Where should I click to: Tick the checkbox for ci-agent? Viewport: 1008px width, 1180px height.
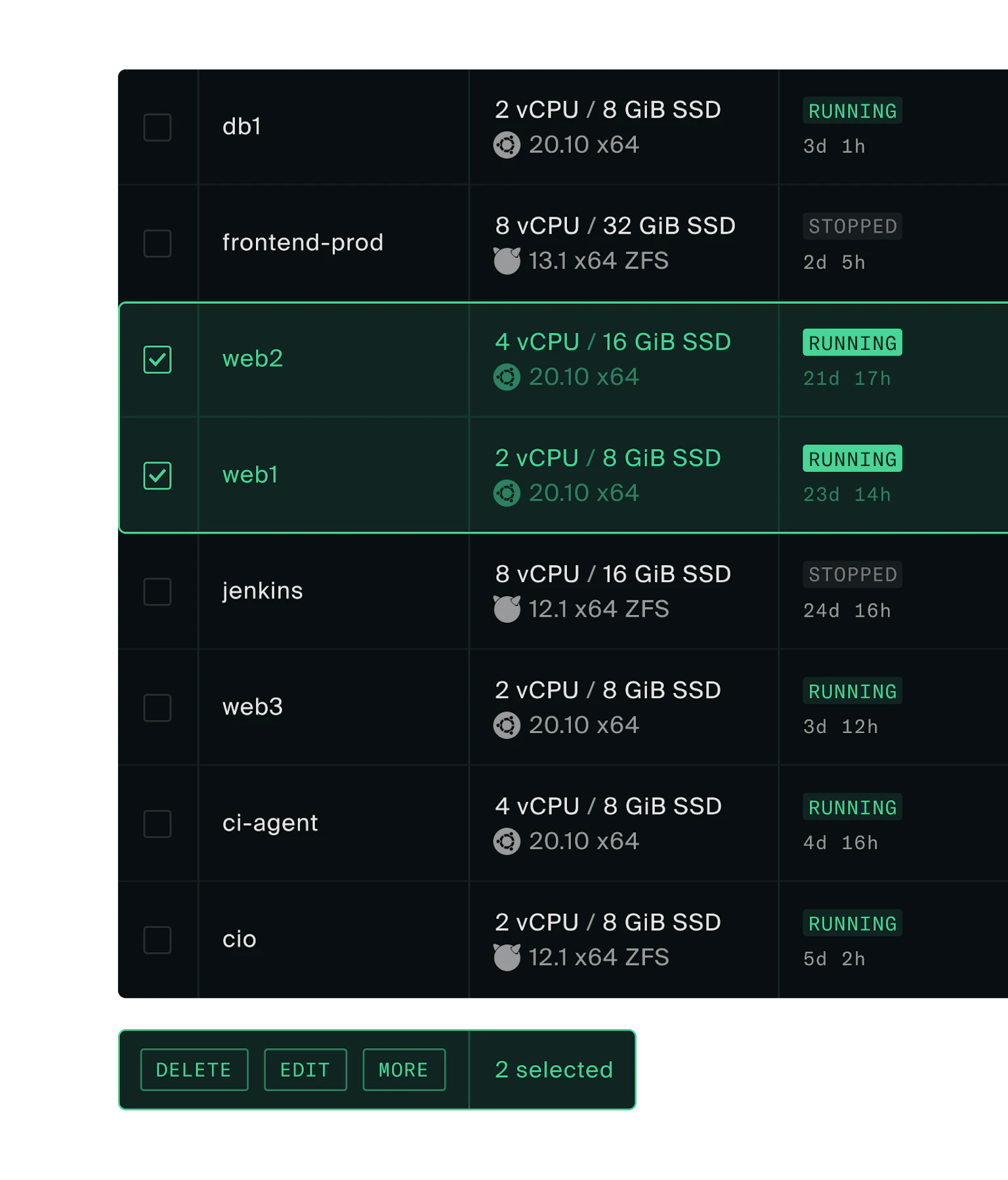157,824
